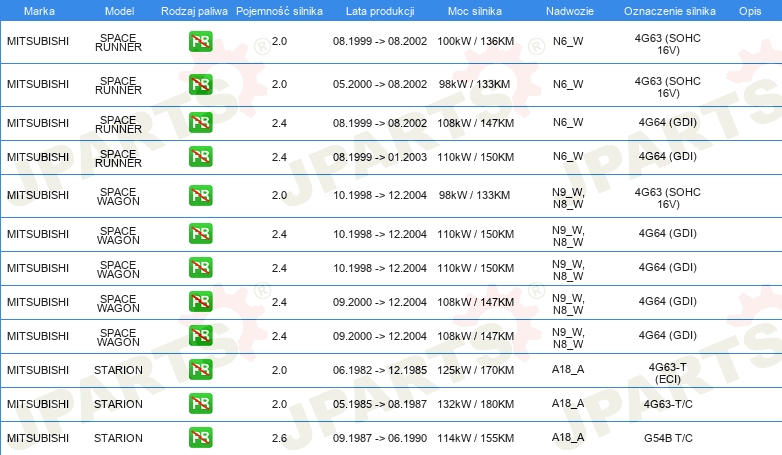Image resolution: width=782 pixels, height=455 pixels.
Task: Click the '08.1999 -> 01.2003' date cell
Action: (x=380, y=157)
